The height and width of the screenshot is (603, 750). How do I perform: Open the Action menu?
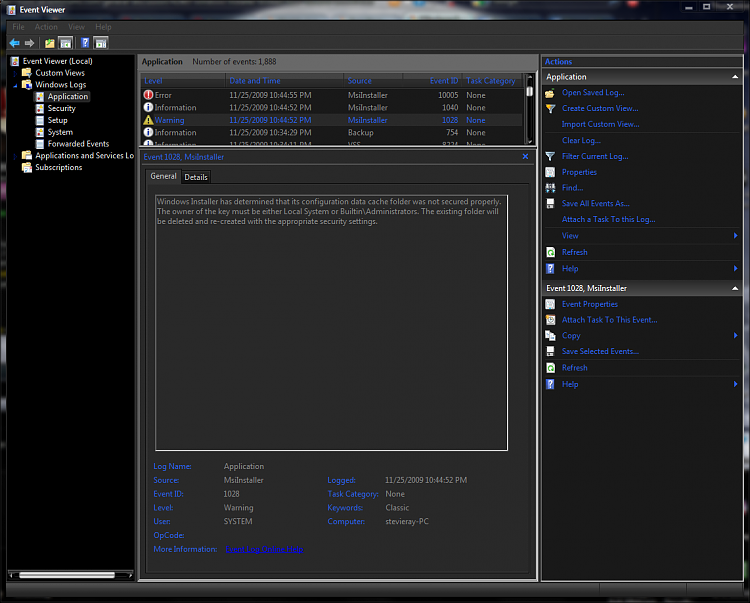[46, 27]
